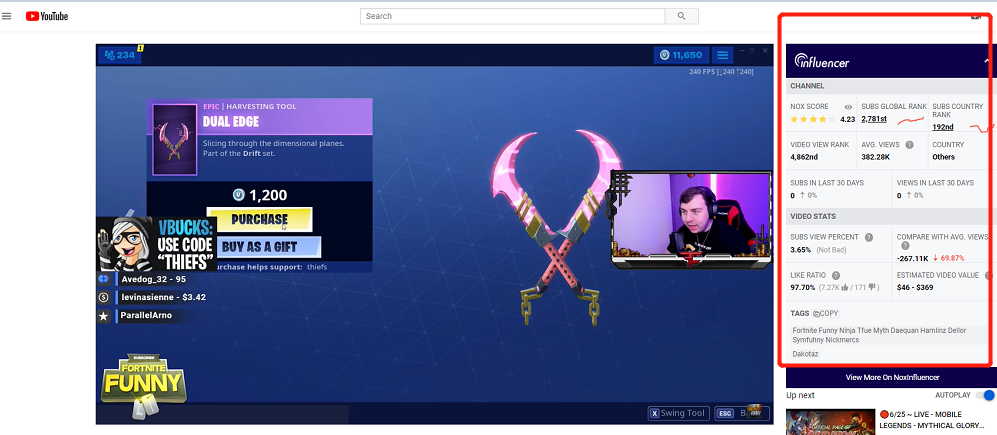Open the 2,781st subs global rank link
This screenshot has width=997, height=435.
pos(874,119)
